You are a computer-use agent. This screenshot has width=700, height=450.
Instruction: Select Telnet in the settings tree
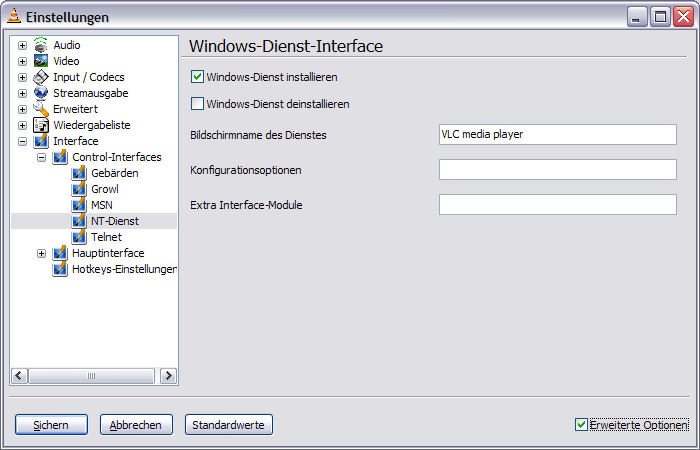pyautogui.click(x=107, y=237)
